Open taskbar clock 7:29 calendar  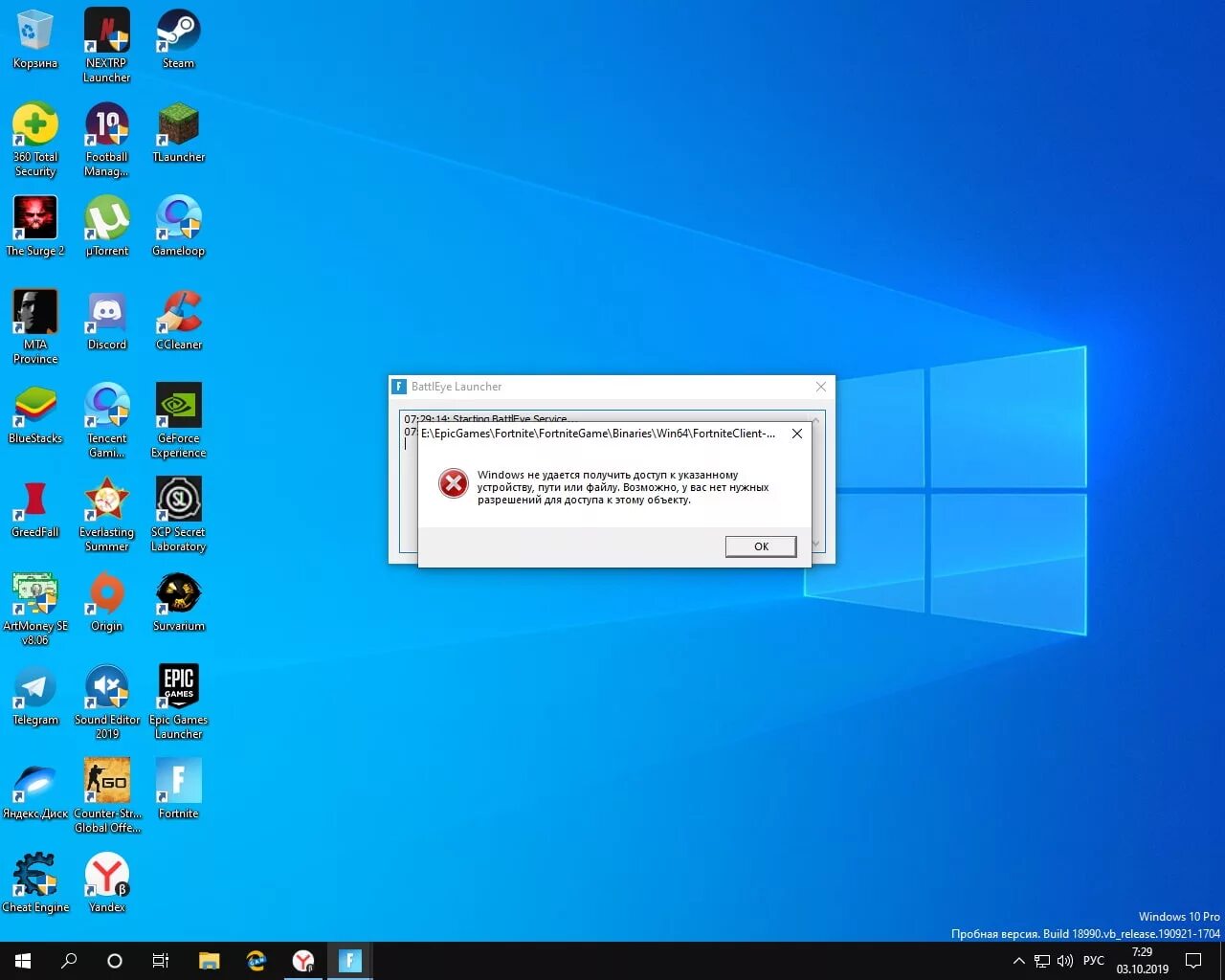tap(1142, 961)
